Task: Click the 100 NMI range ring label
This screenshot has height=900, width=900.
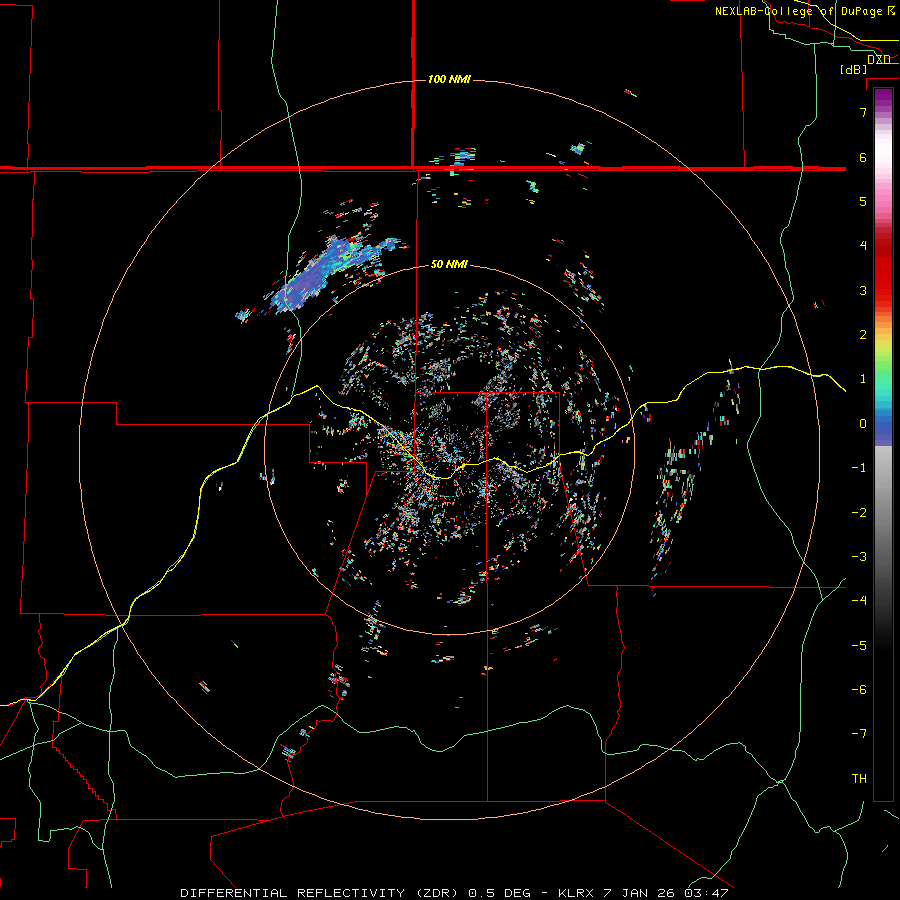Action: coord(449,79)
